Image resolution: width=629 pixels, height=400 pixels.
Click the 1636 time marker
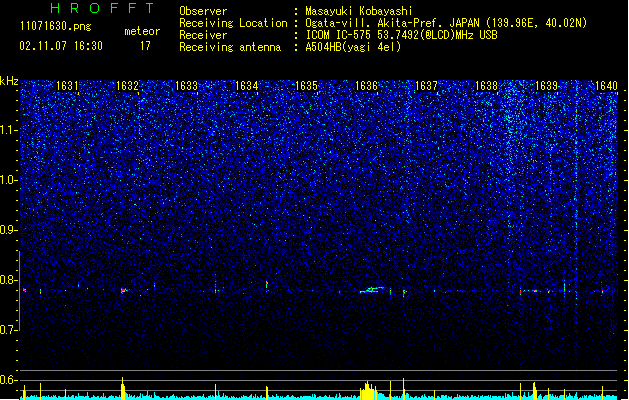(367, 86)
